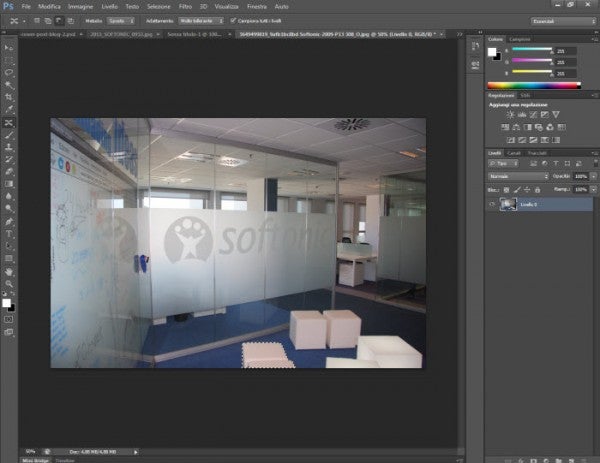600x463 pixels.
Task: Switch to the Canali tab
Action: (513, 152)
